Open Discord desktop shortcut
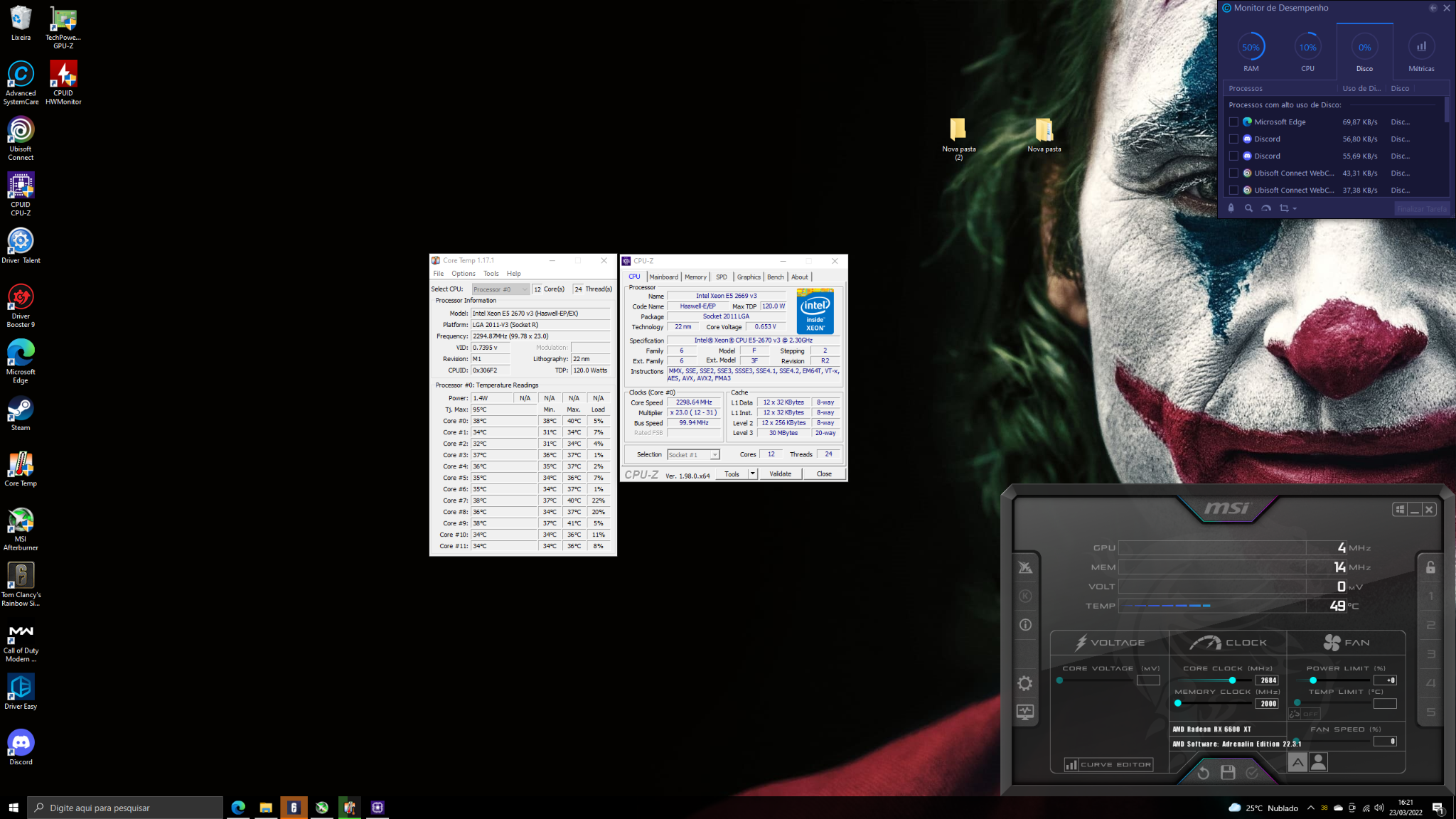This screenshot has width=1456, height=819. [21, 747]
